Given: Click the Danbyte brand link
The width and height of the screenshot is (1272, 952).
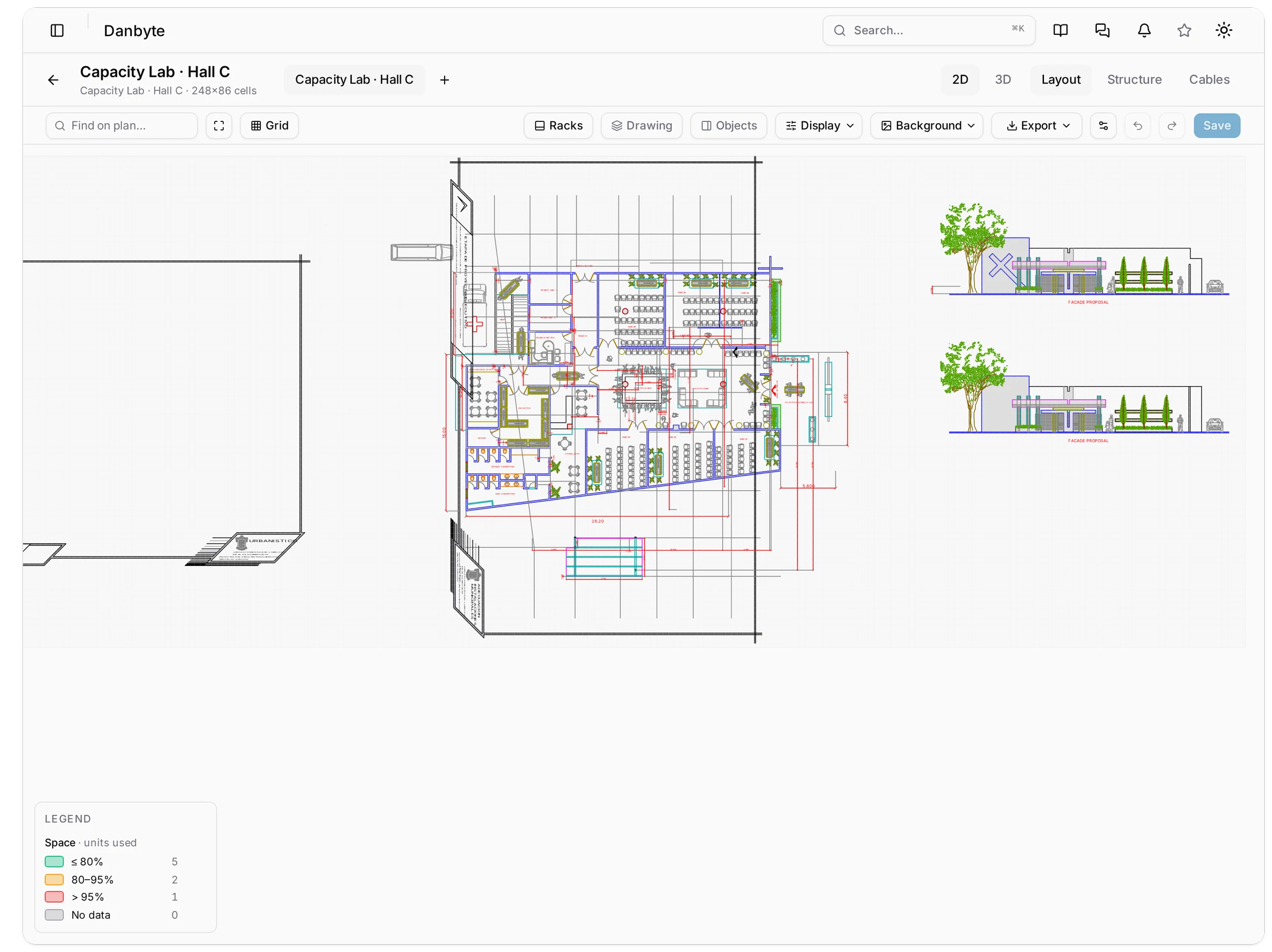Looking at the screenshot, I should tap(134, 30).
